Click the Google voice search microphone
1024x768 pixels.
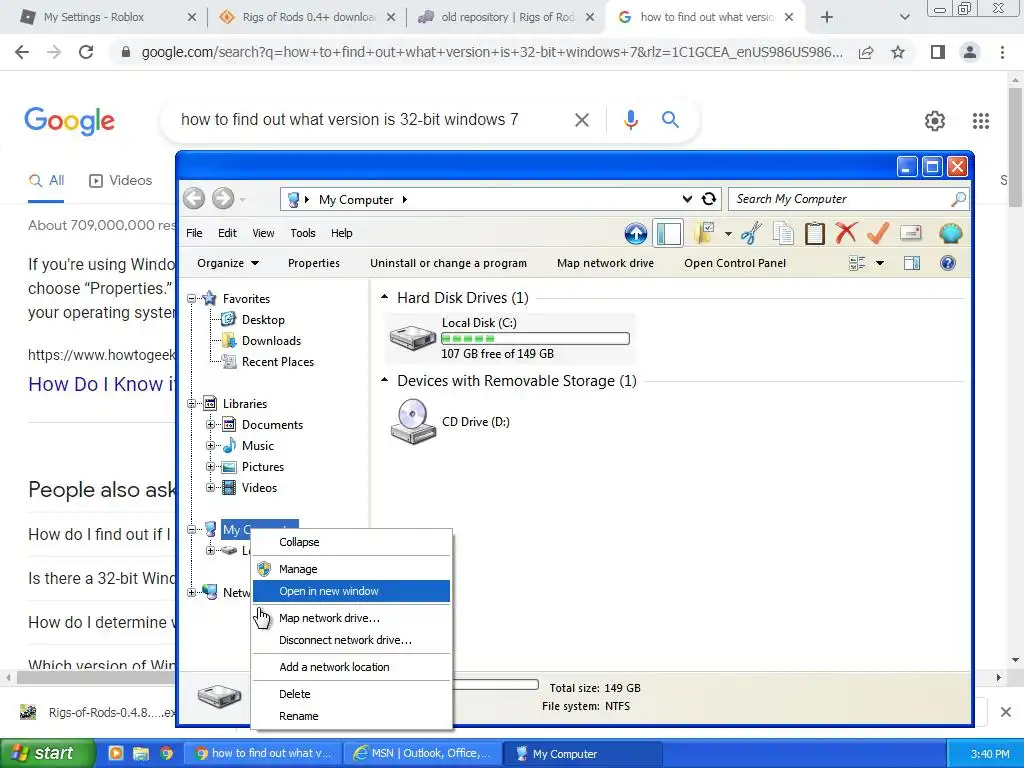pos(630,120)
